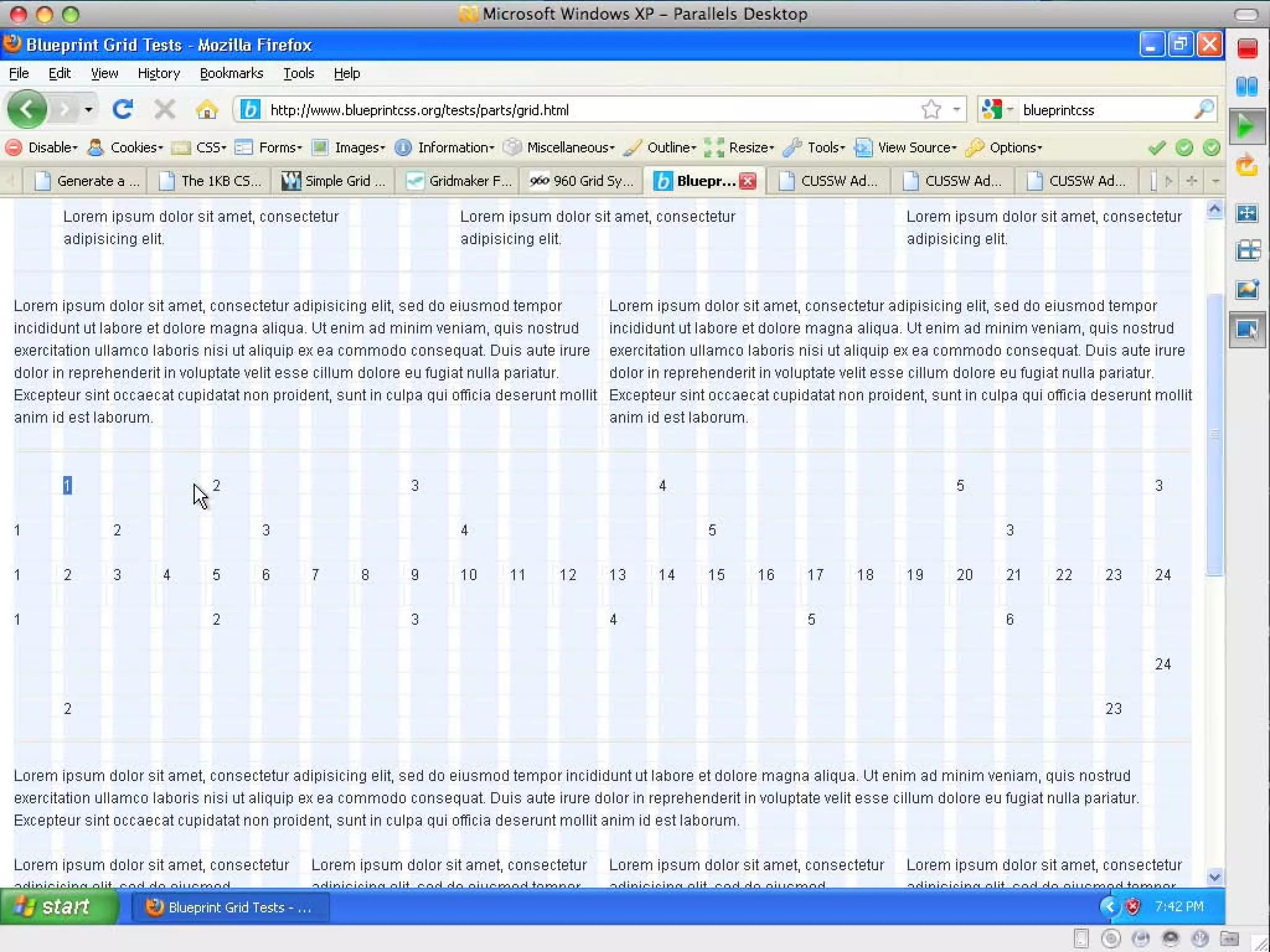Click the Blueprint Grid Tests taskbar button
The width and height of the screenshot is (1270, 952).
tap(229, 907)
